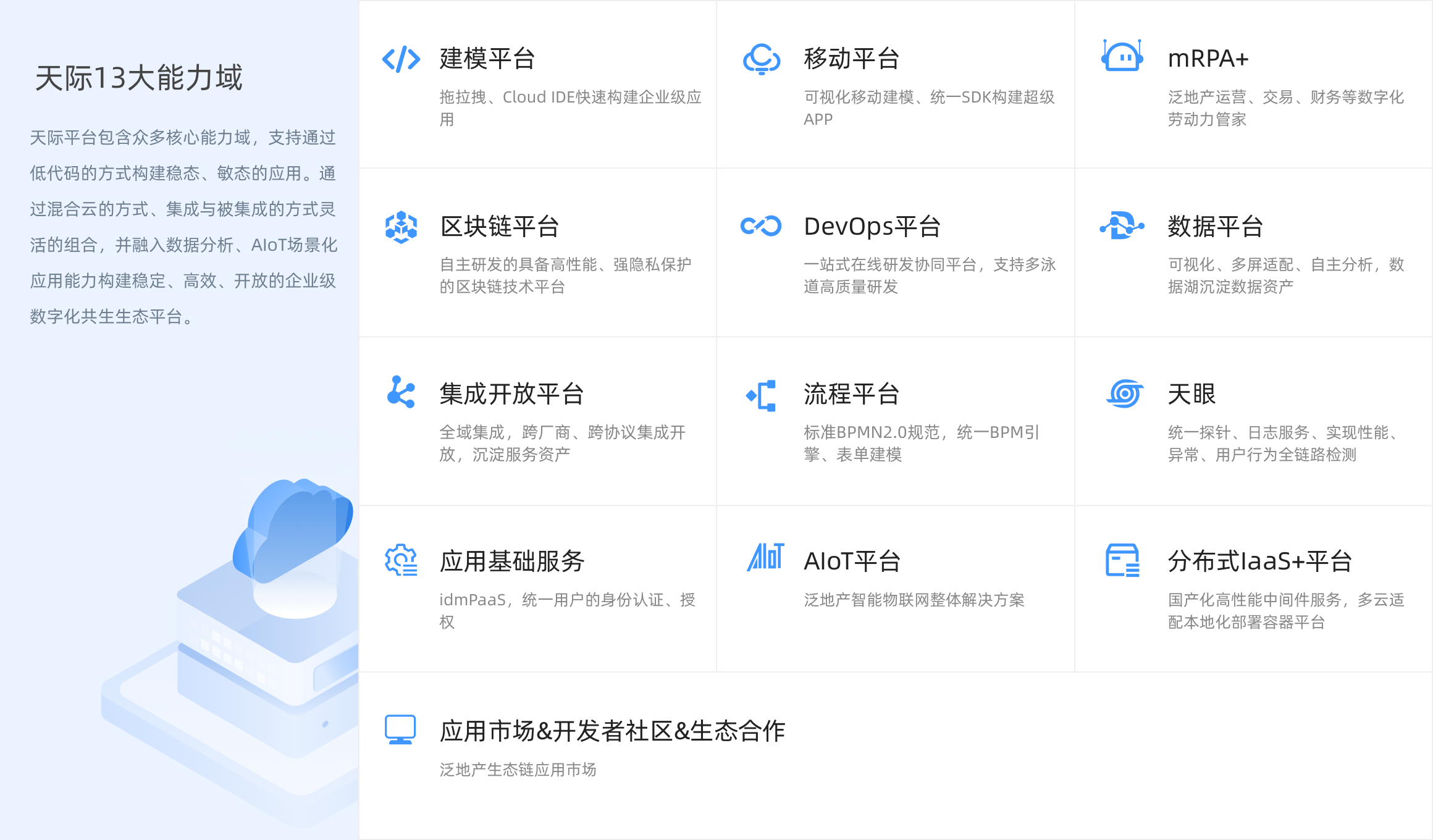
Task: Click text 泛地产生态链应用市场
Action: click(x=518, y=770)
